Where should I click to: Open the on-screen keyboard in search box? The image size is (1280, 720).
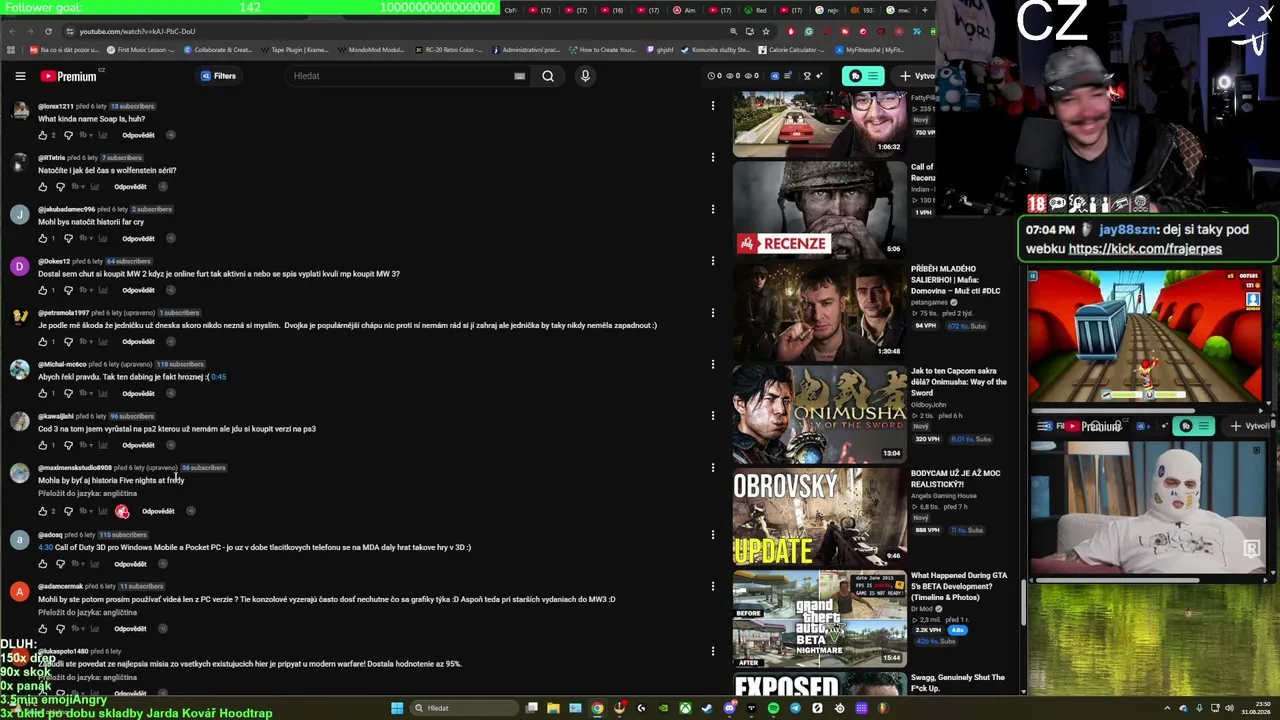coord(519,76)
